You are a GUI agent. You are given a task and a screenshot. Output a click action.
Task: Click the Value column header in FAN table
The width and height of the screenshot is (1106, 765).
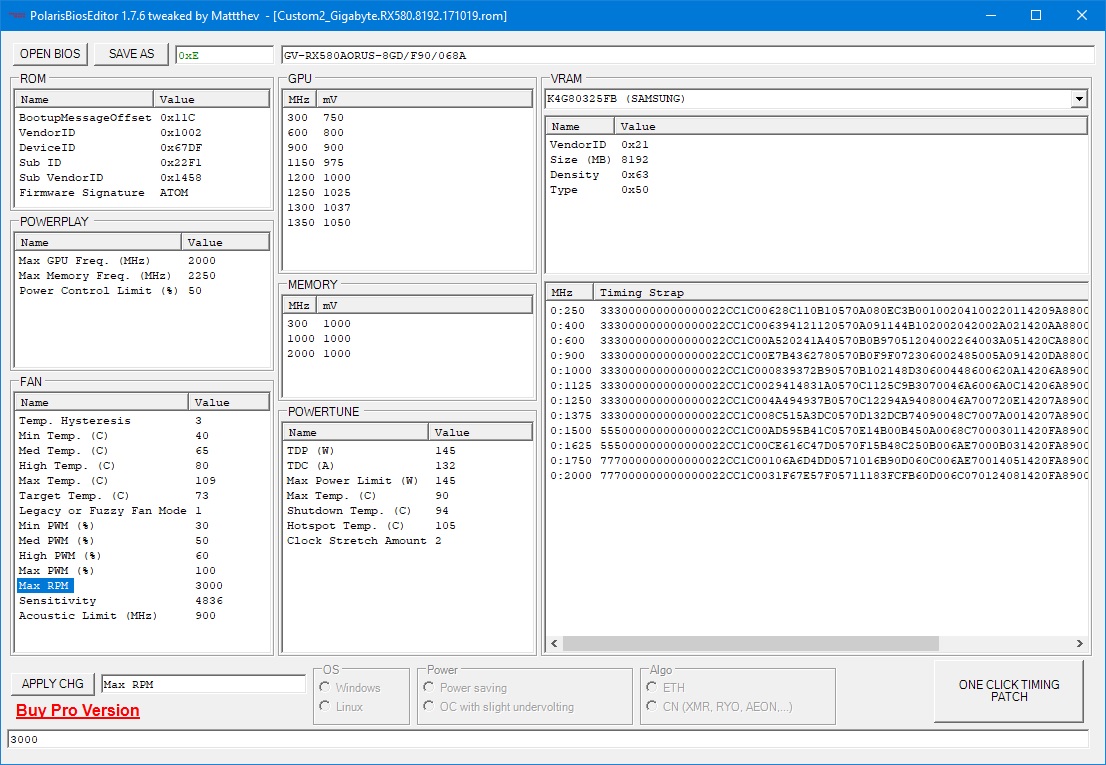point(229,403)
